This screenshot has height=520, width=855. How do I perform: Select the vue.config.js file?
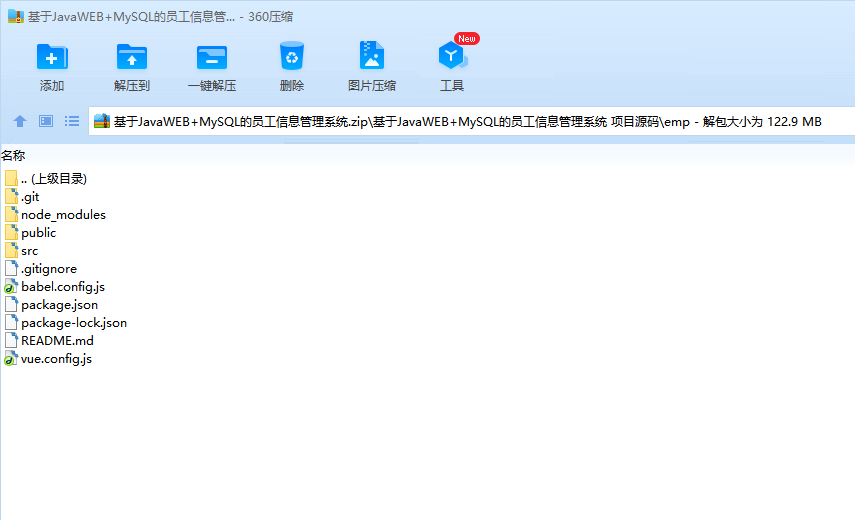48,359
